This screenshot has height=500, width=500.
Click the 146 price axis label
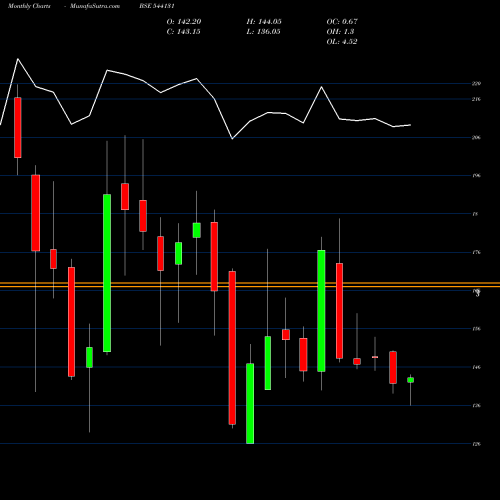click(x=476, y=367)
